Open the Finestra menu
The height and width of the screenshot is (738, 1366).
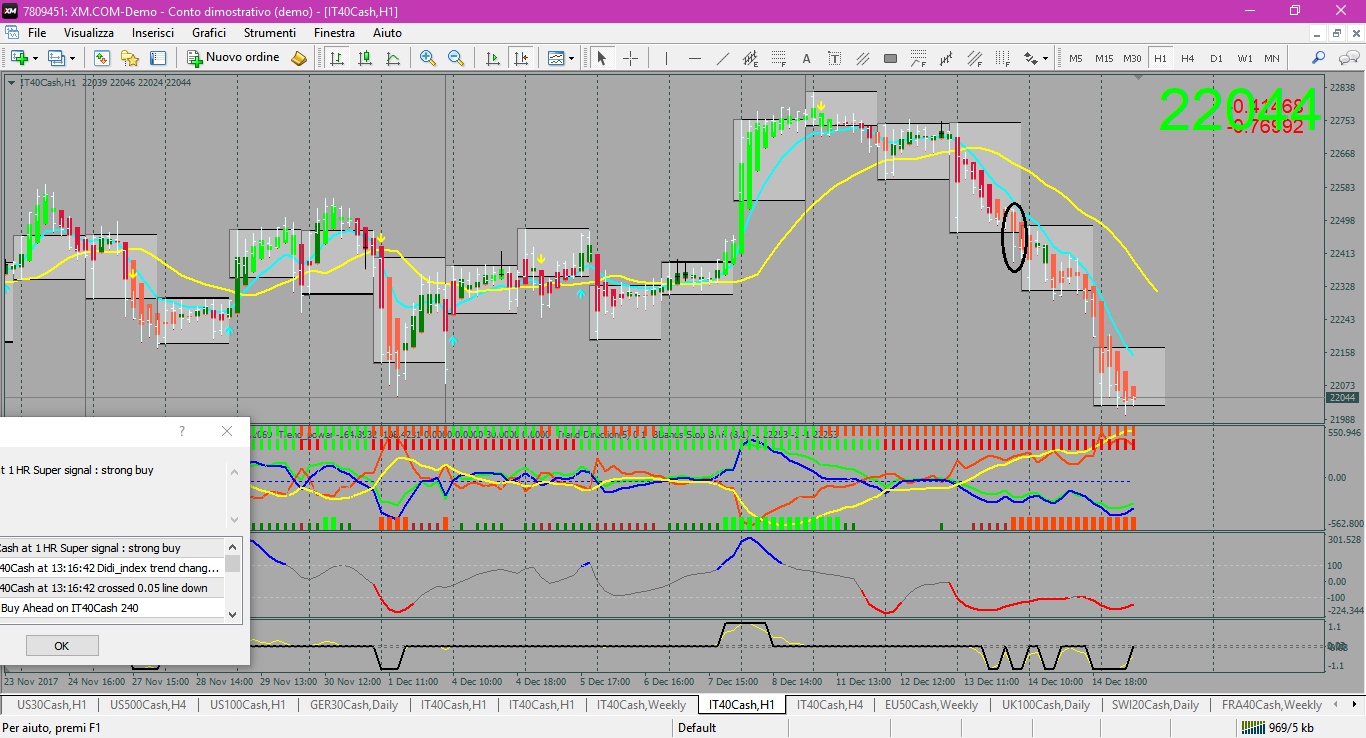click(x=334, y=33)
